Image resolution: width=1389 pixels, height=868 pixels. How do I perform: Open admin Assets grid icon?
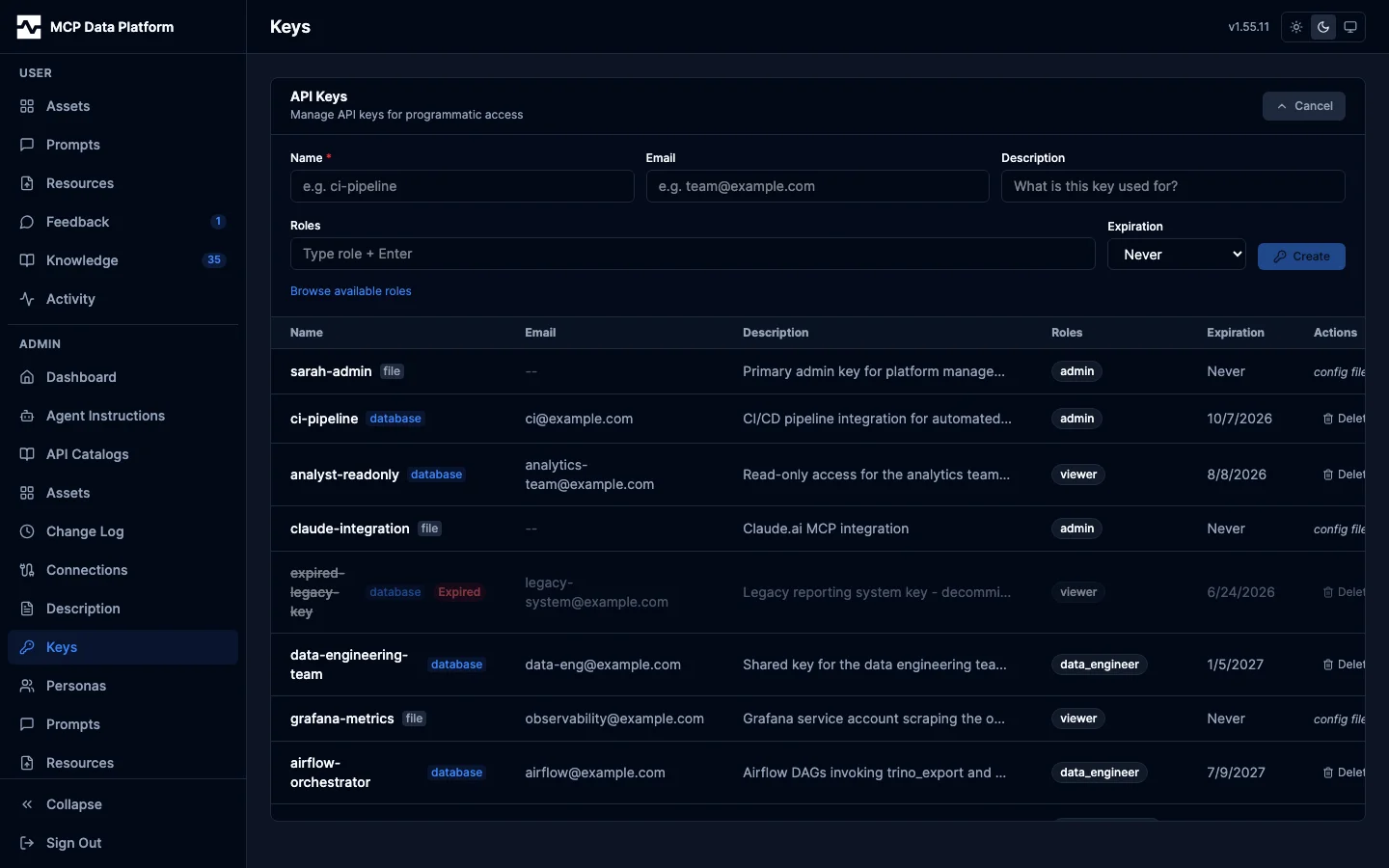click(x=27, y=493)
